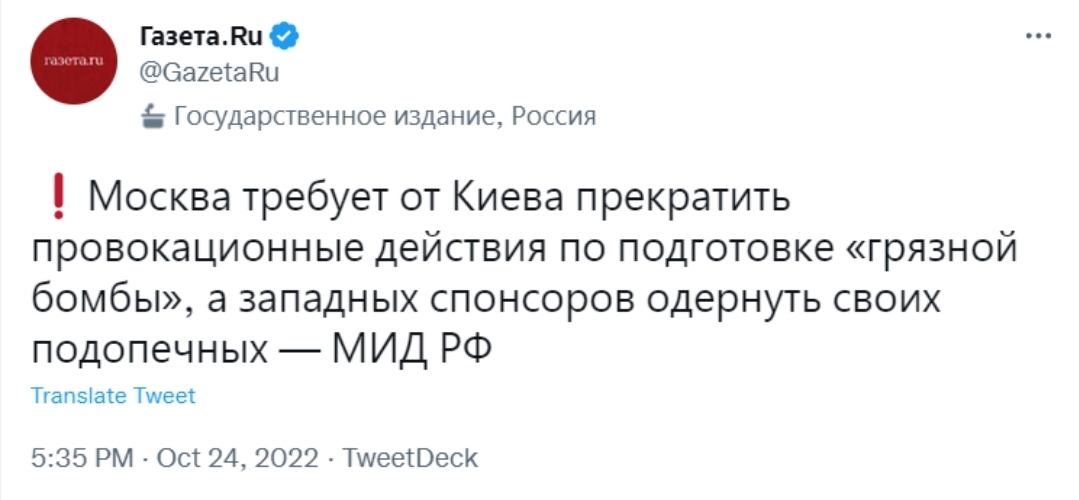Open the three-dot more options menu

[1039, 36]
